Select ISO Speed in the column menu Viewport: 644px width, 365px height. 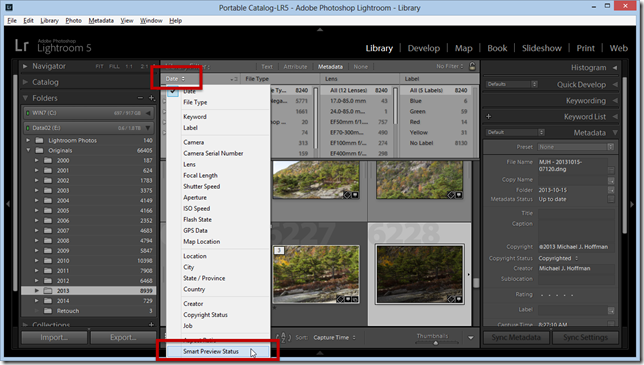coord(196,209)
